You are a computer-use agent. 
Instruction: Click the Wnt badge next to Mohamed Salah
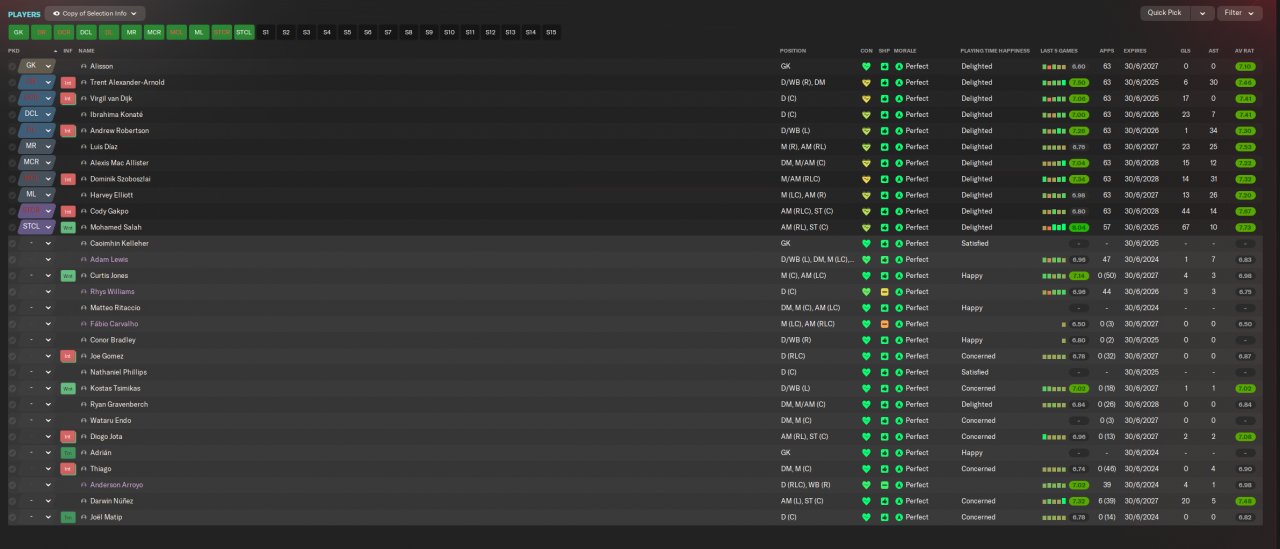pos(68,227)
